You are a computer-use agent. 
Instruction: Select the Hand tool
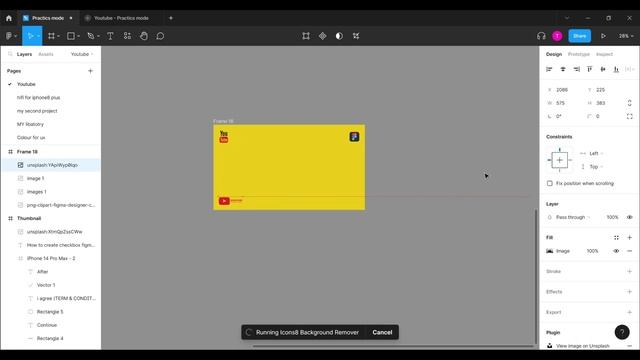144,36
